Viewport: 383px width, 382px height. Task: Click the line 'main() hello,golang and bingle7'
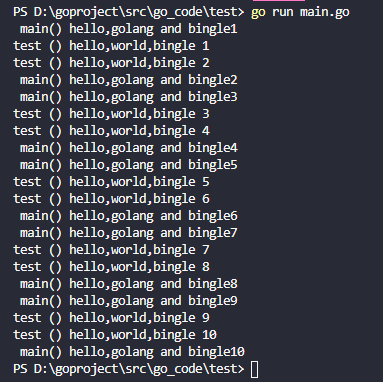(128, 233)
